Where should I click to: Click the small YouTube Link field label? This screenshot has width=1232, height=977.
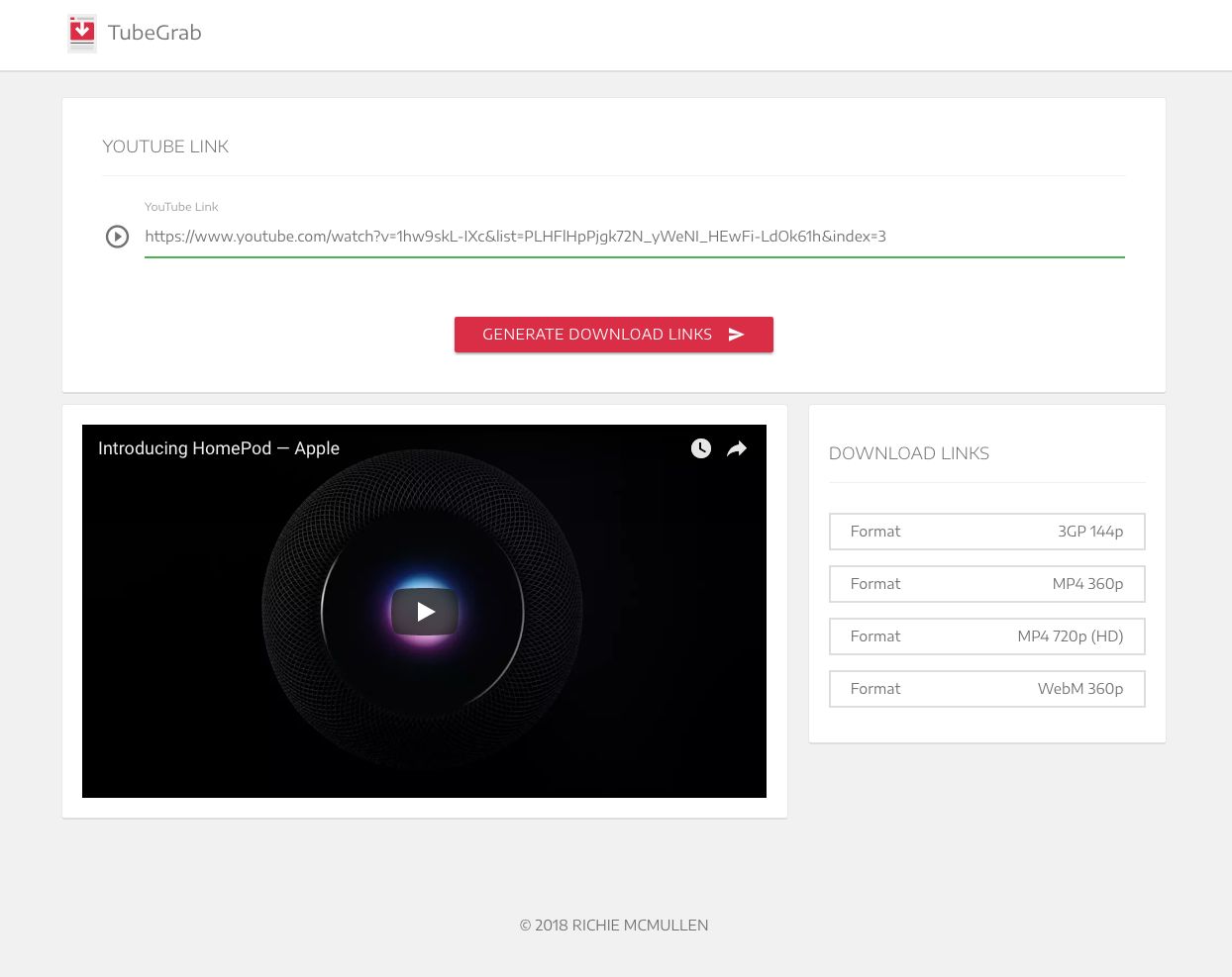(181, 207)
